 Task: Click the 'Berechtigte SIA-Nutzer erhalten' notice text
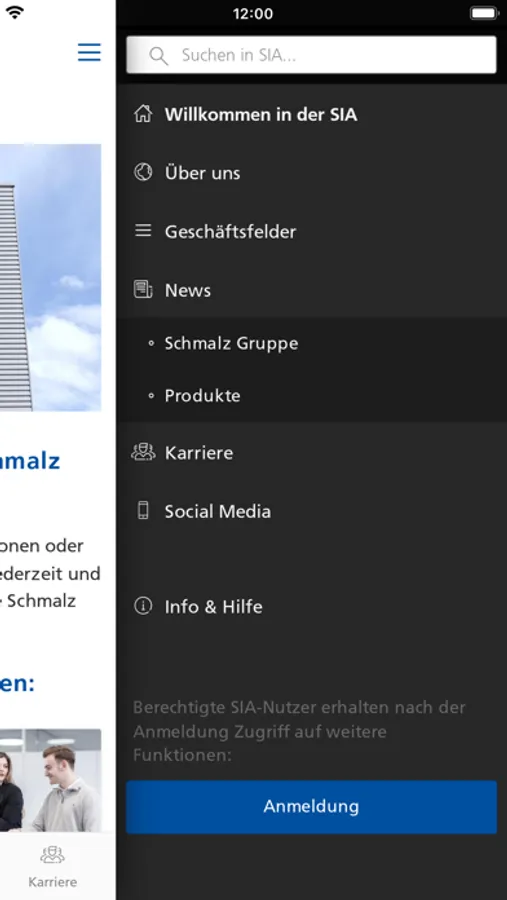(x=299, y=731)
